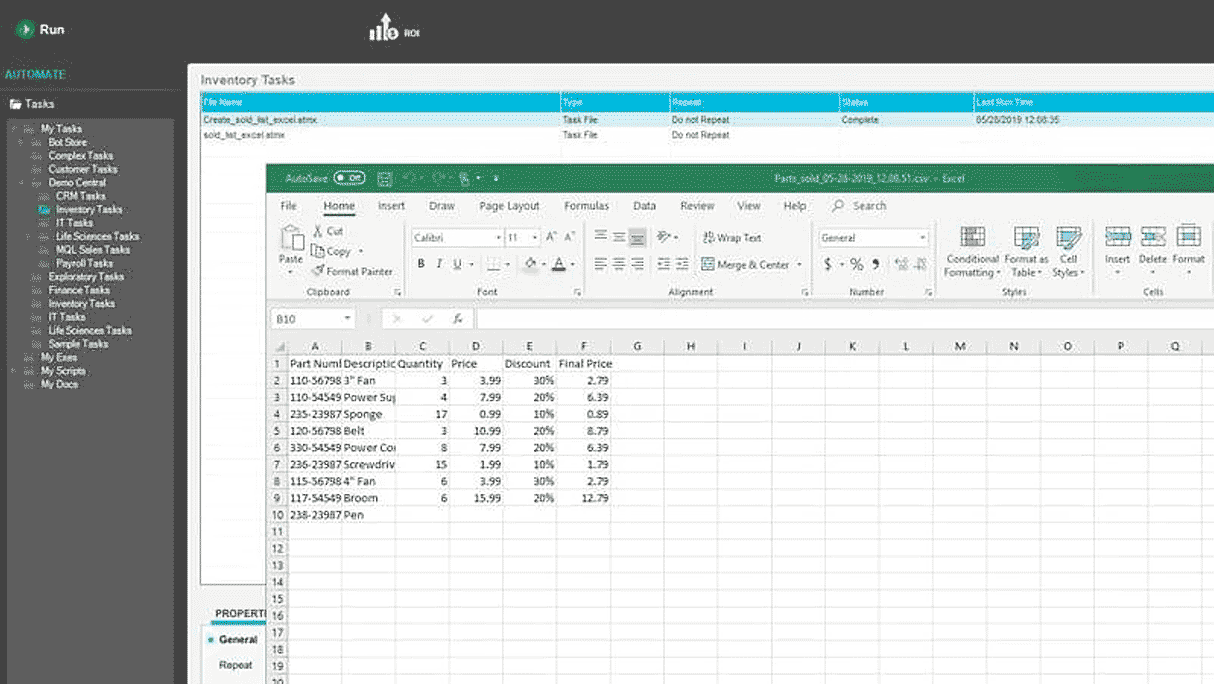Click Merge & Center
The height and width of the screenshot is (684, 1214).
point(746,265)
